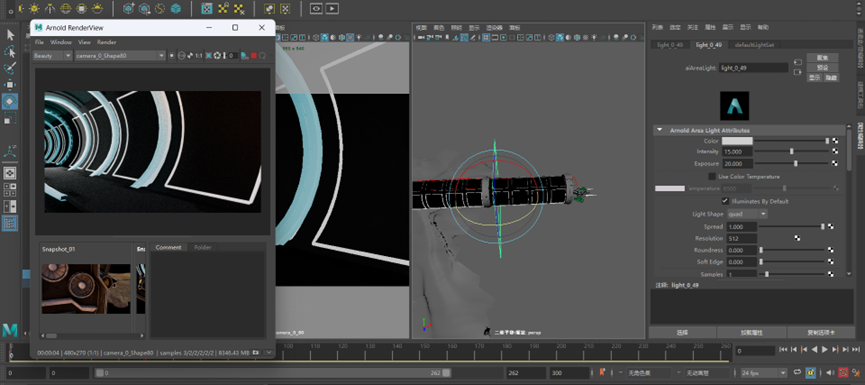Open the Arnold render view eye icon
Image resolution: width=865 pixels, height=385 pixels.
click(316, 8)
